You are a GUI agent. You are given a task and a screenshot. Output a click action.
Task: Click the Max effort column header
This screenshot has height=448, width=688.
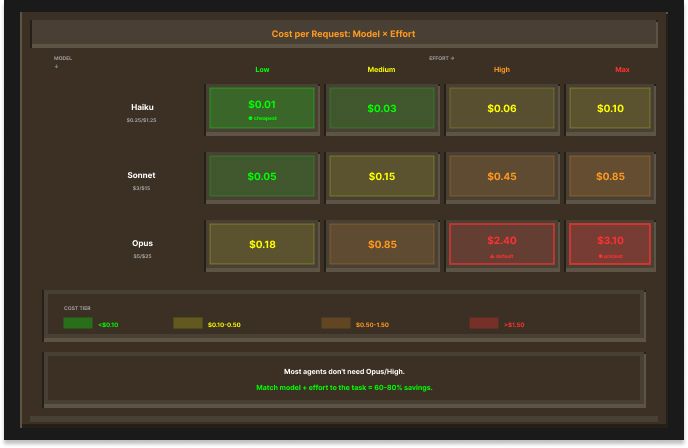[x=622, y=69]
